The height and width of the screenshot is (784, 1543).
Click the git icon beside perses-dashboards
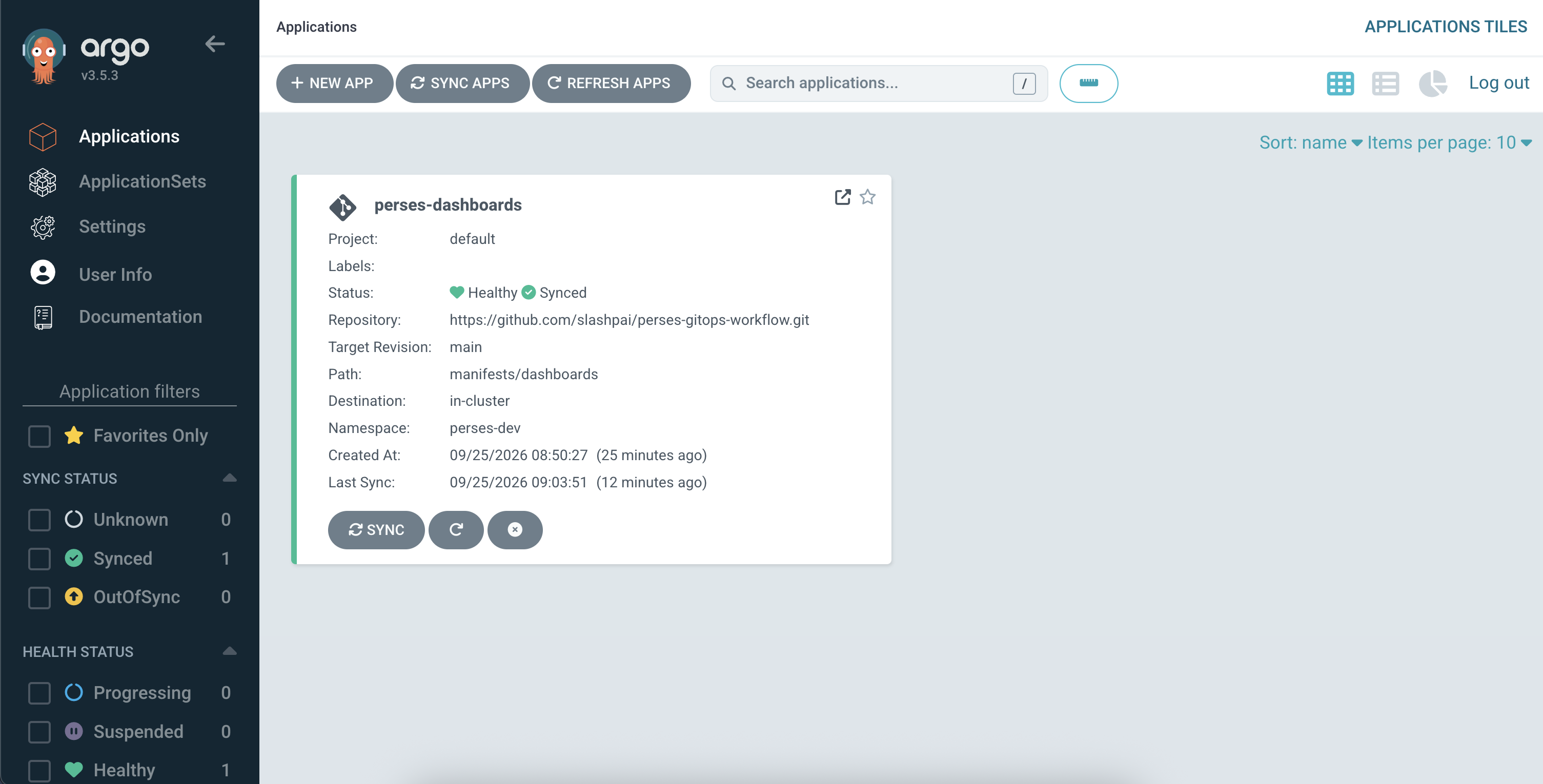tap(342, 207)
